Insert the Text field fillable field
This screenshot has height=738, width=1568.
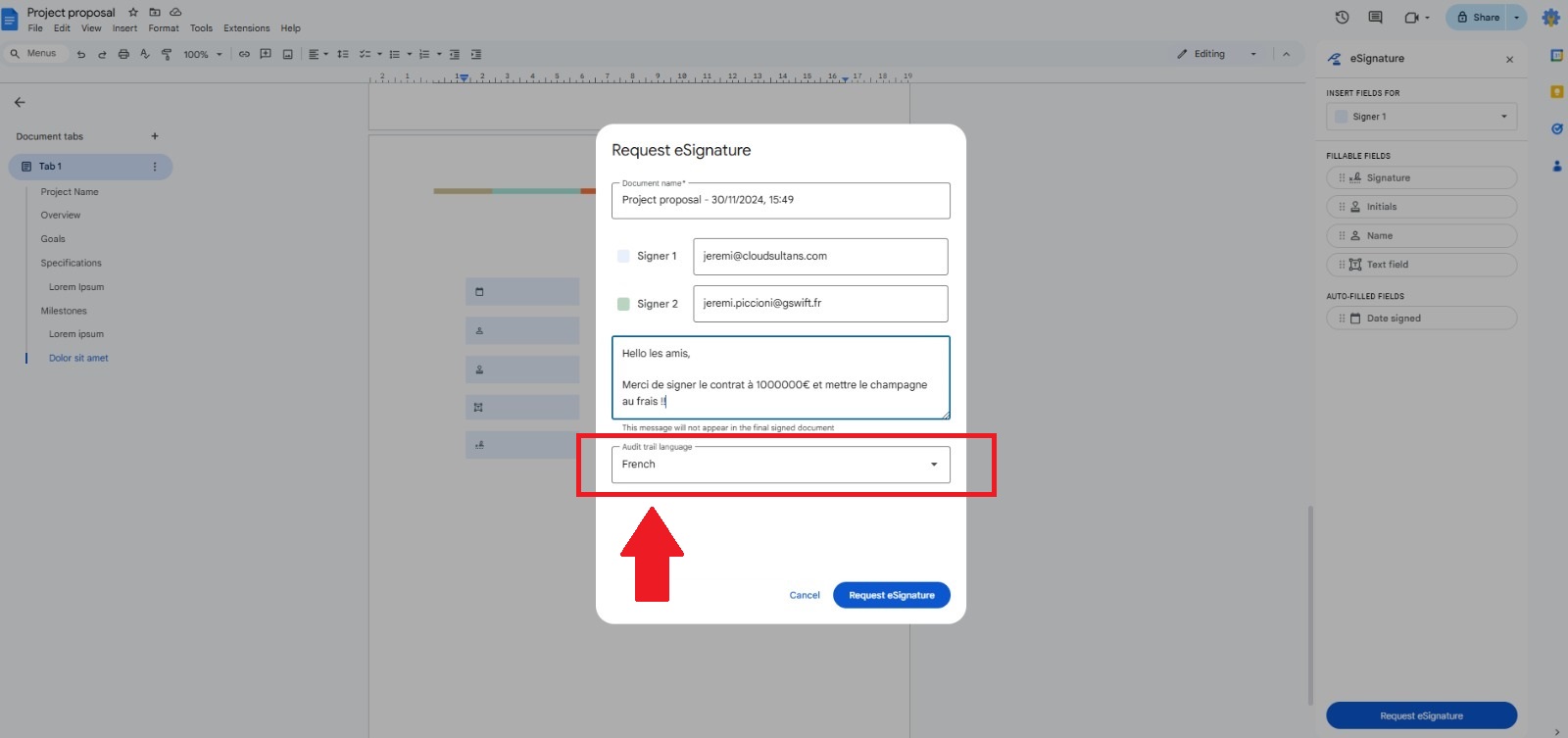[x=1421, y=265]
